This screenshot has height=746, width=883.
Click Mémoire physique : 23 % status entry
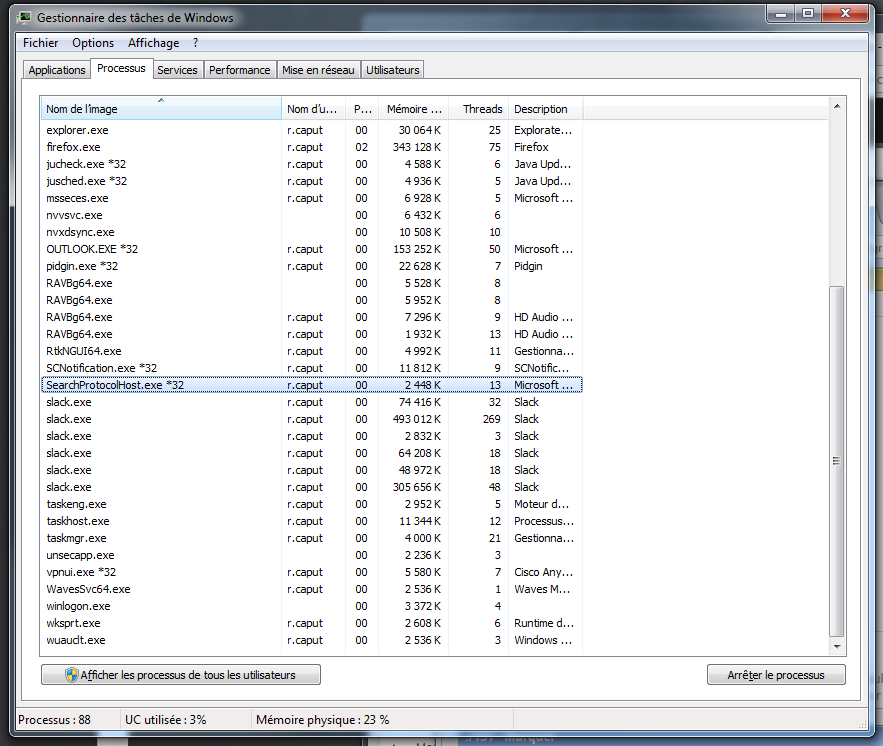pyautogui.click(x=323, y=720)
